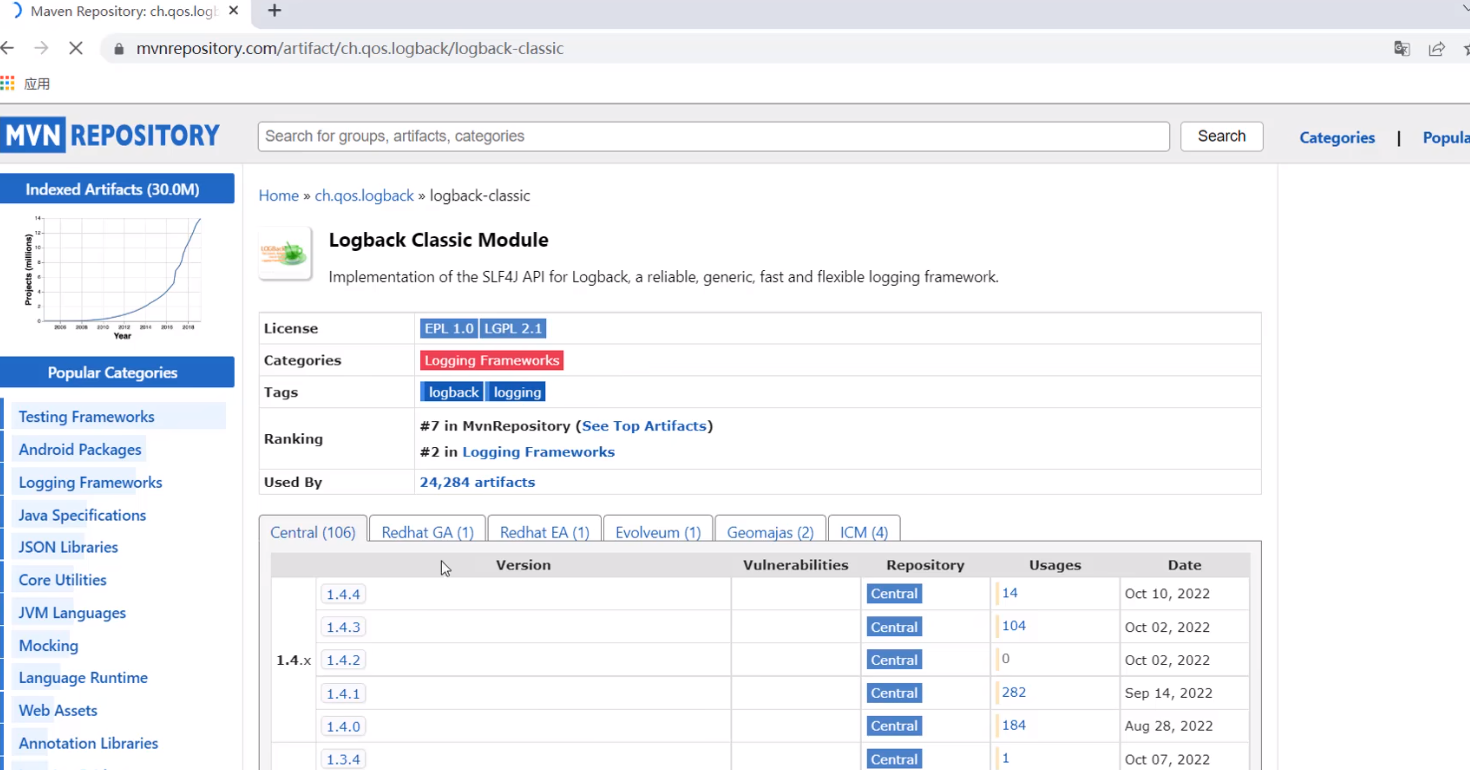
Task: Focus the address bar URL
Action: point(350,48)
